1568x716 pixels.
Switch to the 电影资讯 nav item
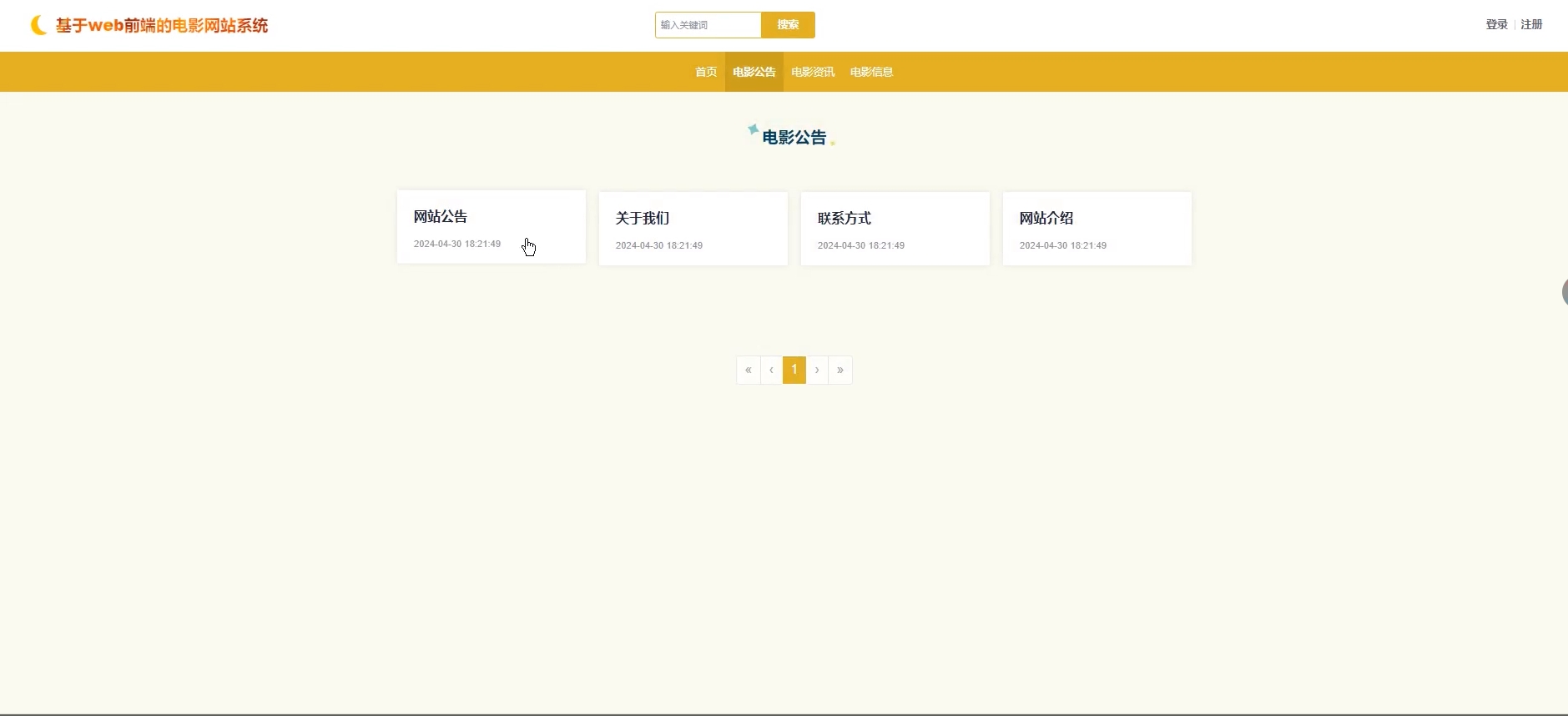tap(813, 72)
